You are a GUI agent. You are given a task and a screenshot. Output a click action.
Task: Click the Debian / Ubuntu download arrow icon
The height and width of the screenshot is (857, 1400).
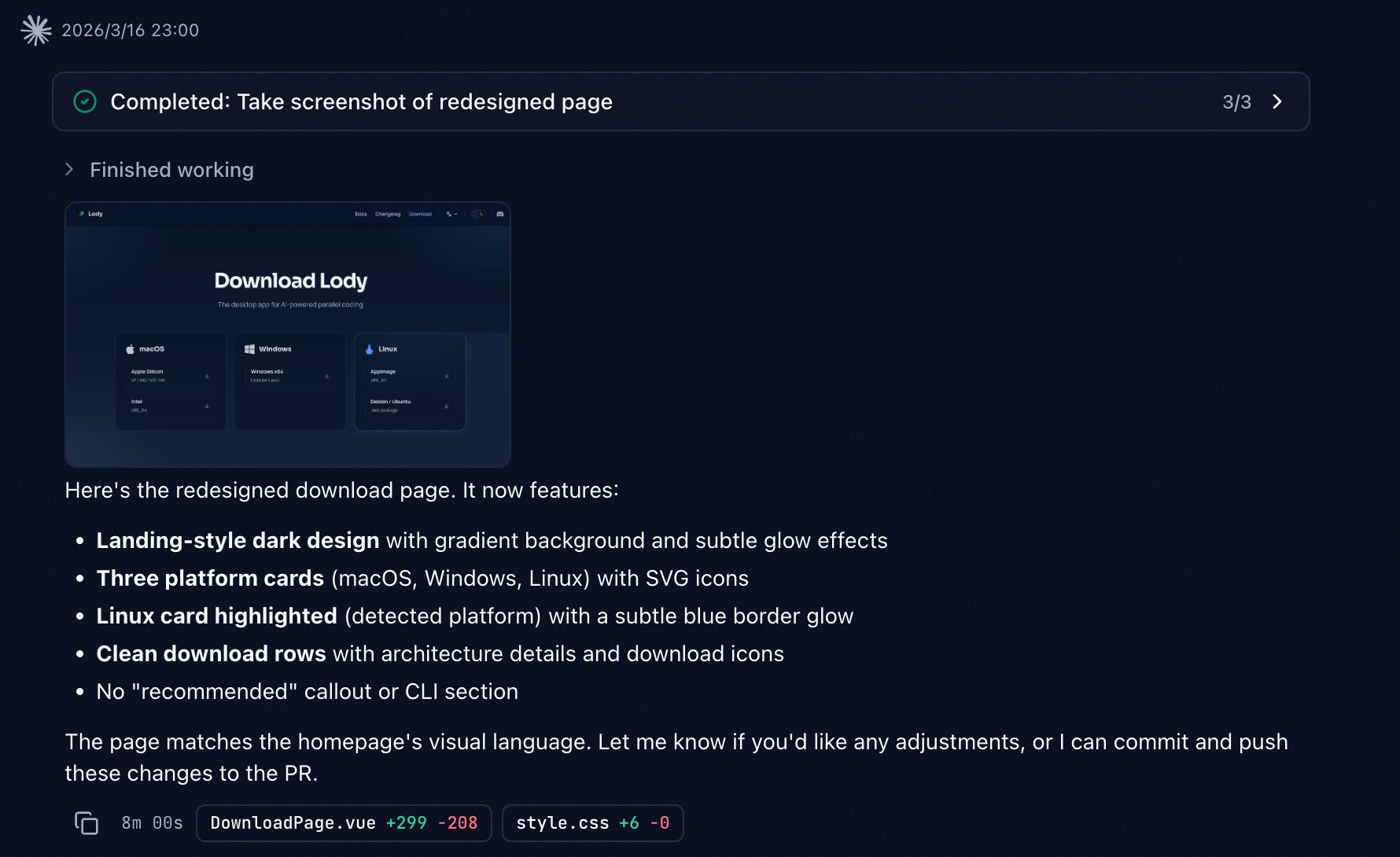pyautogui.click(x=446, y=406)
